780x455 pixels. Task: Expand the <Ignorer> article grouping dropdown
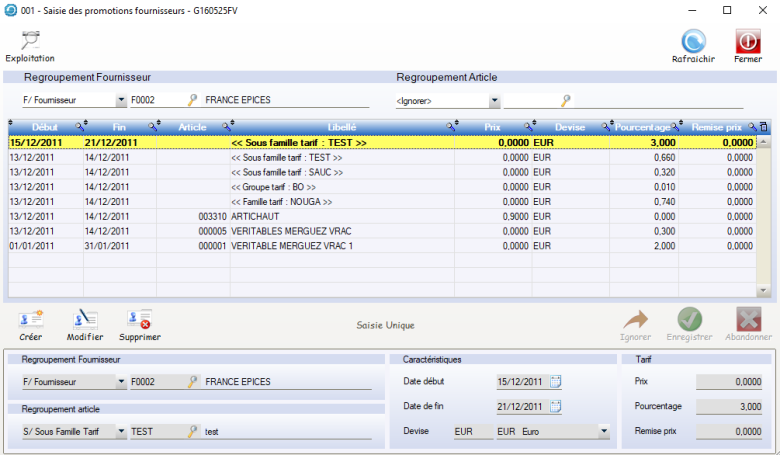[x=494, y=100]
